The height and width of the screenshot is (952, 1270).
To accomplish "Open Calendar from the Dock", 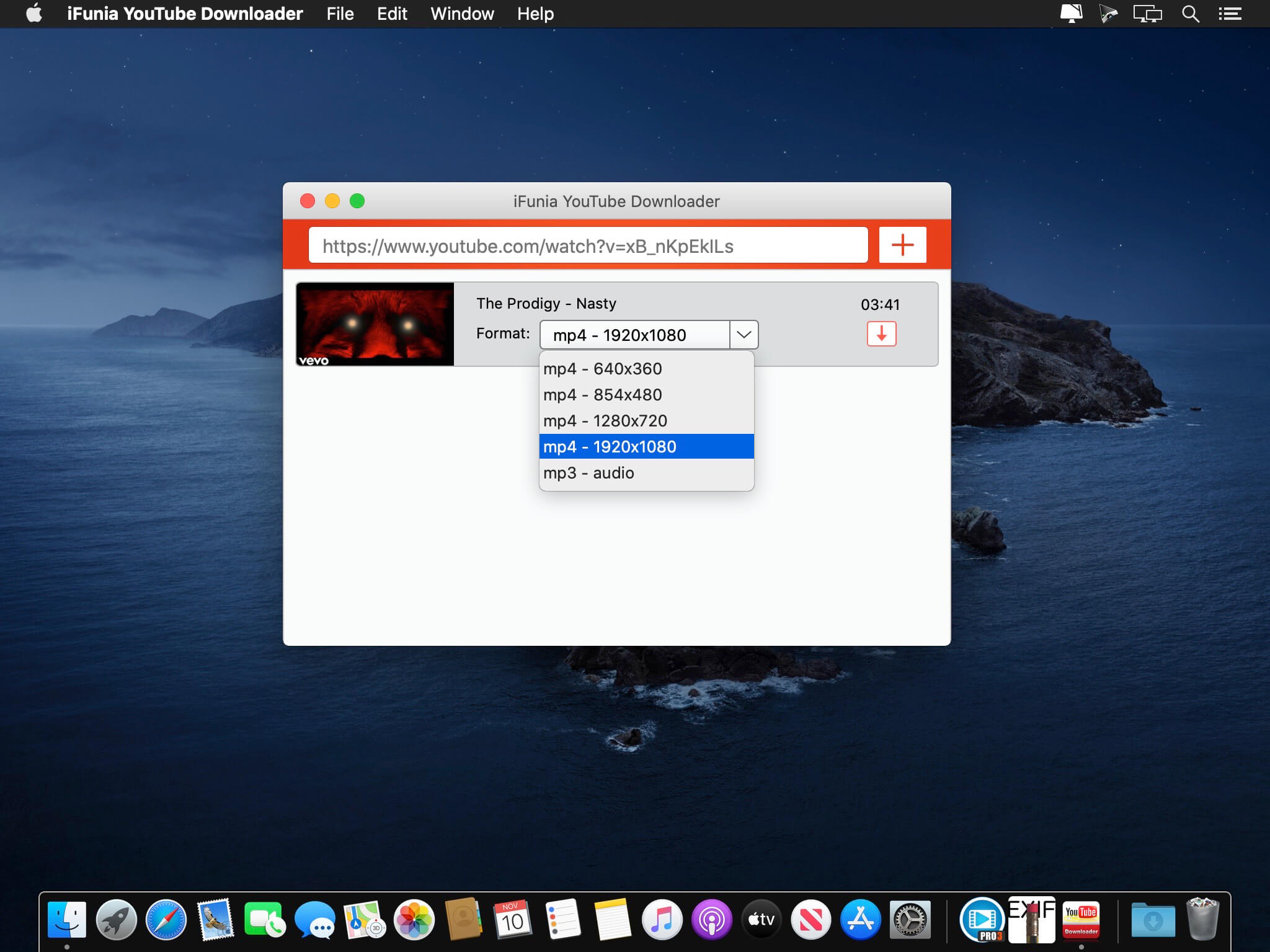I will click(513, 919).
